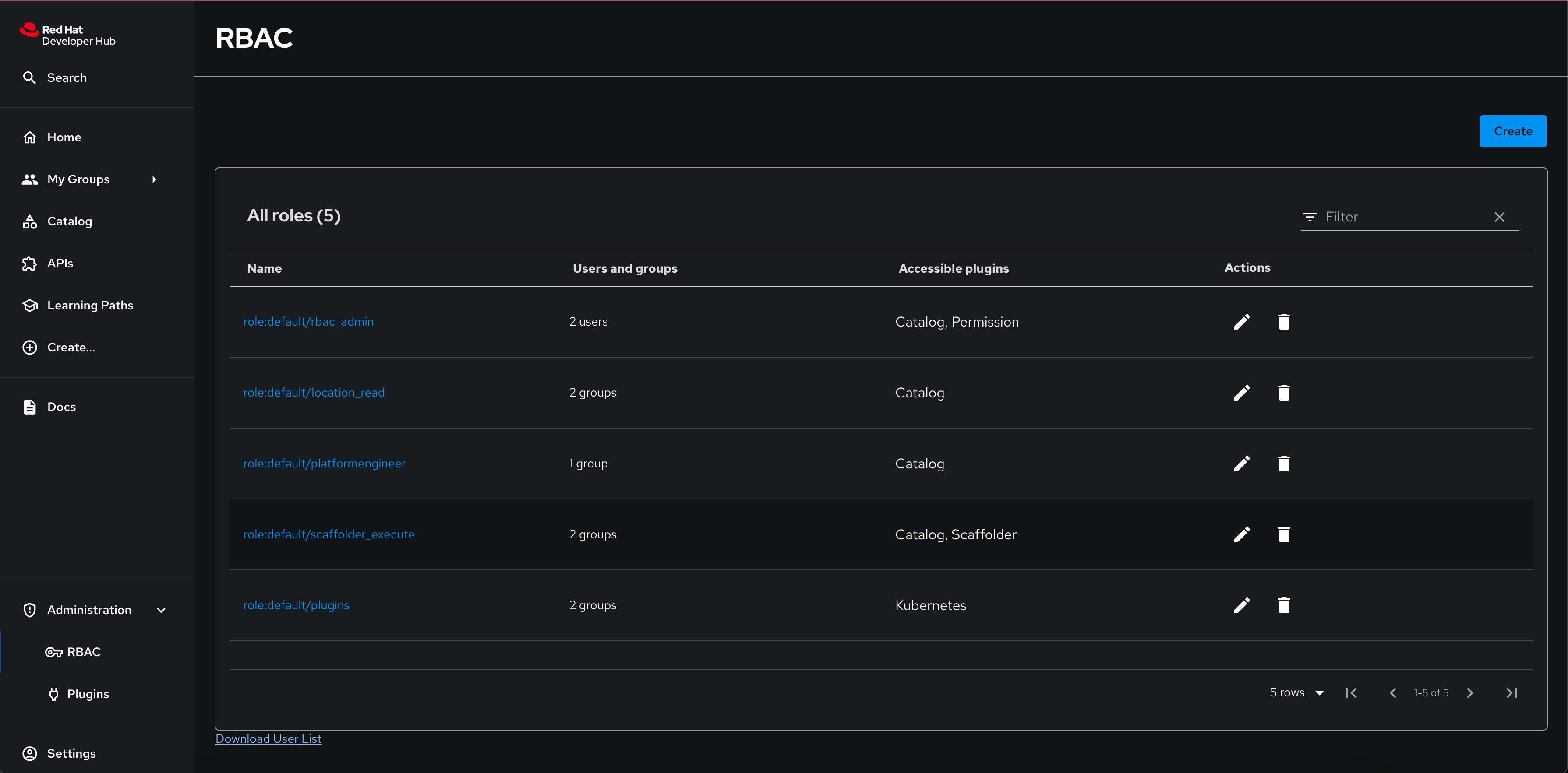Click the edit icon for rbac_admin role

(1243, 321)
